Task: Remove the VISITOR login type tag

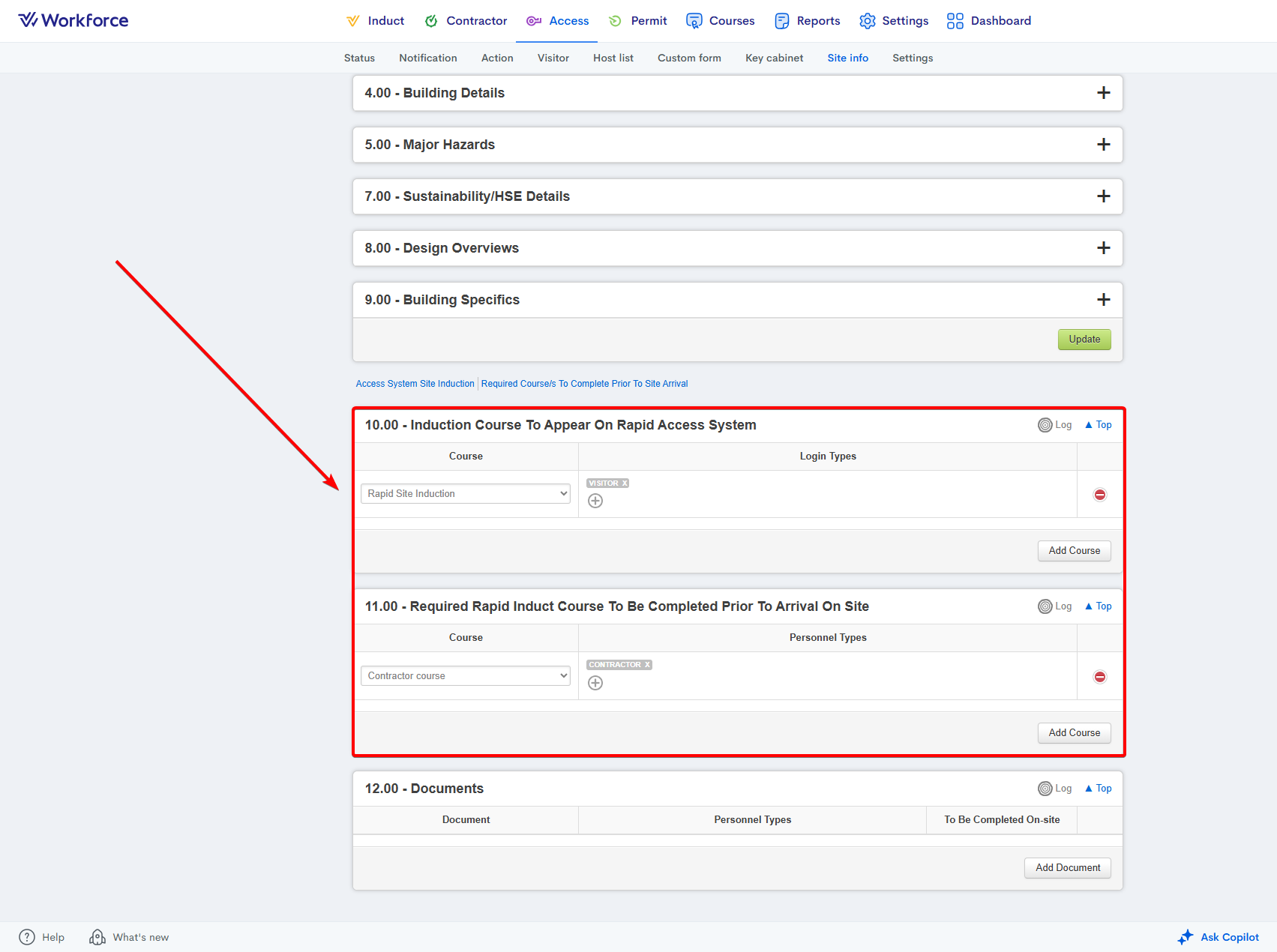Action: [x=625, y=483]
